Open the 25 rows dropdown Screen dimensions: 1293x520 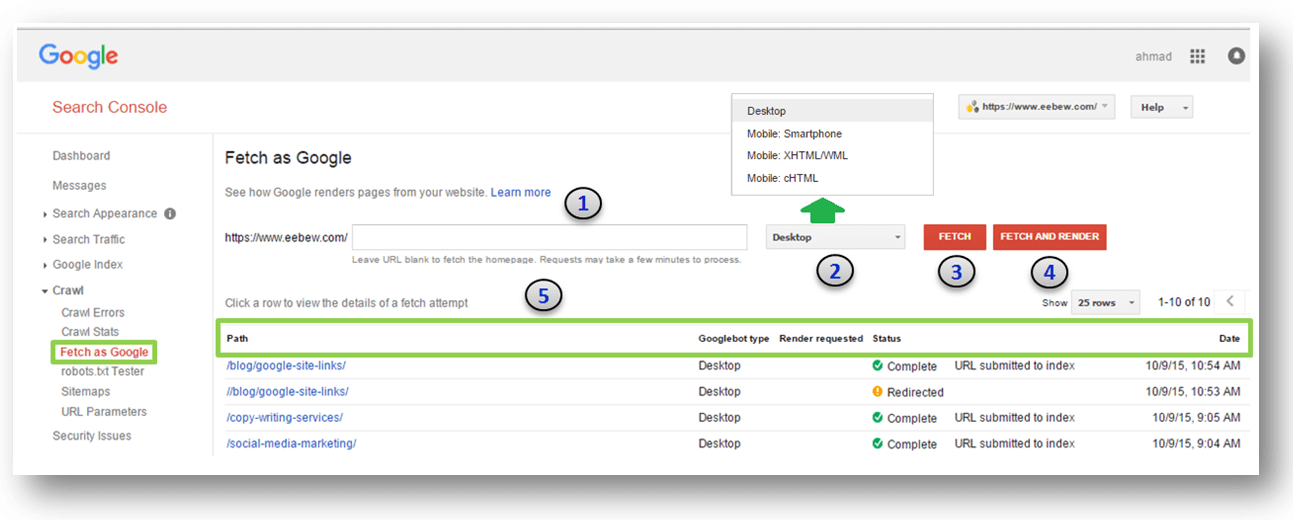pyautogui.click(x=1105, y=302)
